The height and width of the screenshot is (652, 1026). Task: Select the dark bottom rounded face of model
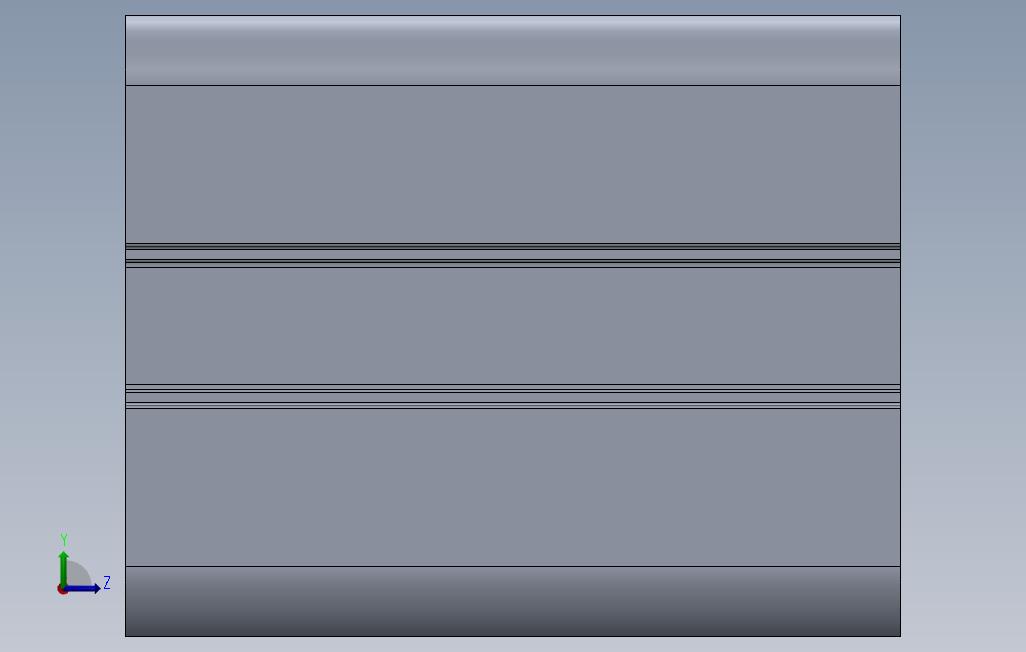click(513, 601)
